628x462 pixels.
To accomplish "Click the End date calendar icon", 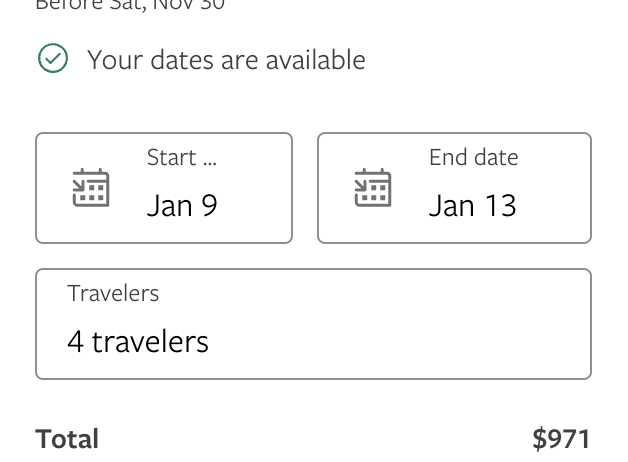I will point(373,188).
